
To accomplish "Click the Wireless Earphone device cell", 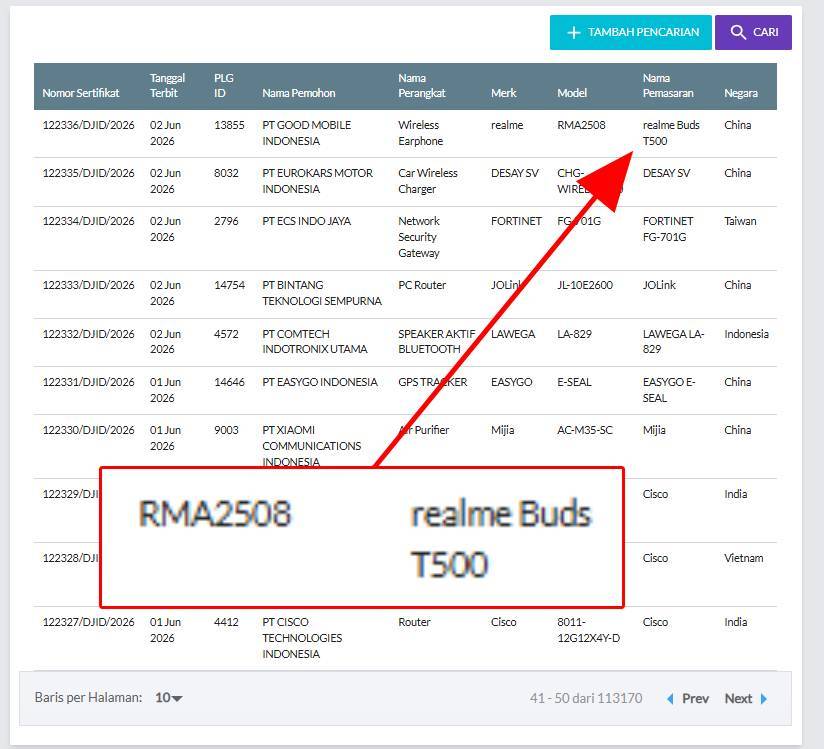I will (420, 133).
